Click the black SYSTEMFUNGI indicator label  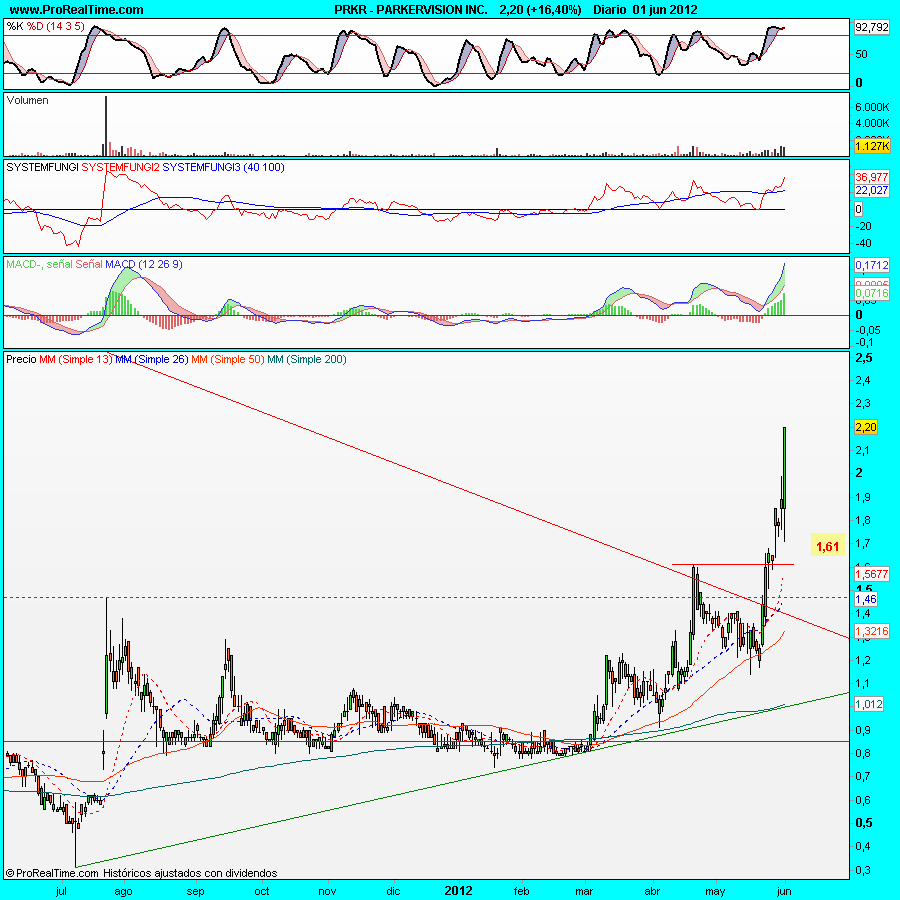[x=42, y=168]
